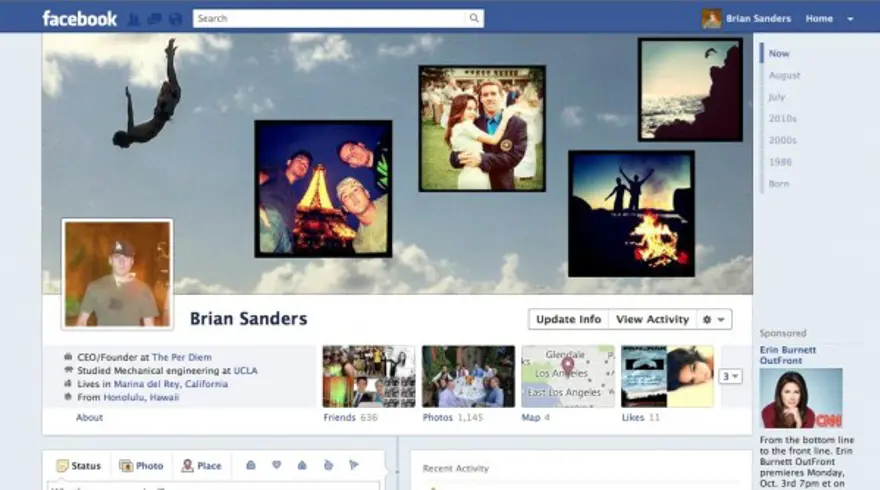Switch to the Photo composer tab
This screenshot has height=490, width=880.
141,466
